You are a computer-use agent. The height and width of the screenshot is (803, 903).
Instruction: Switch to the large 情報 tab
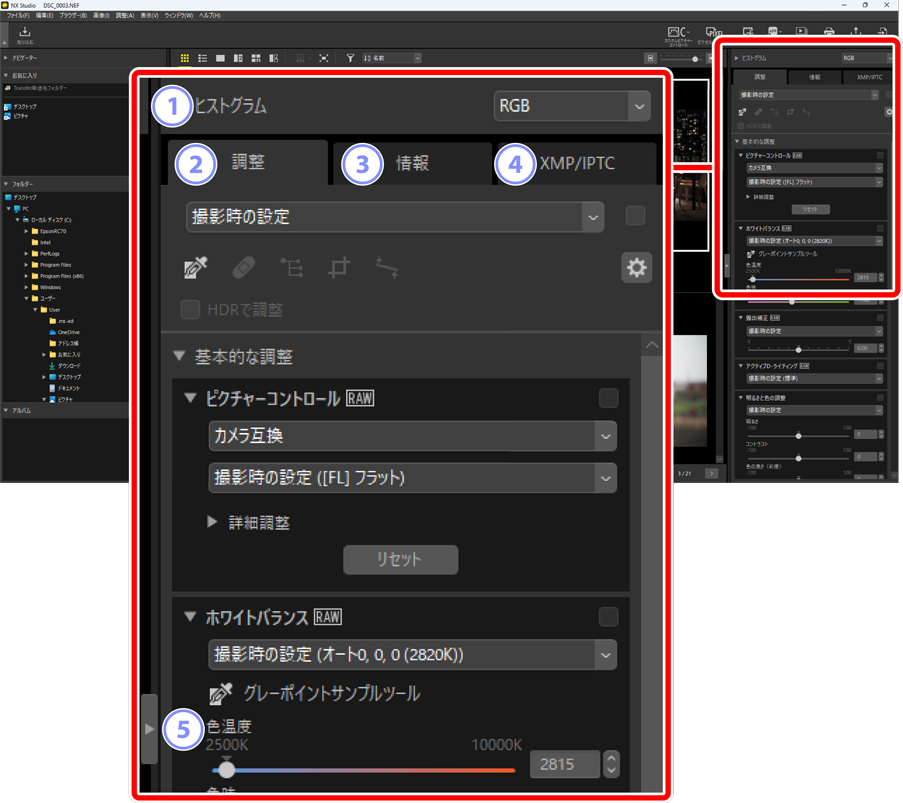click(x=412, y=164)
